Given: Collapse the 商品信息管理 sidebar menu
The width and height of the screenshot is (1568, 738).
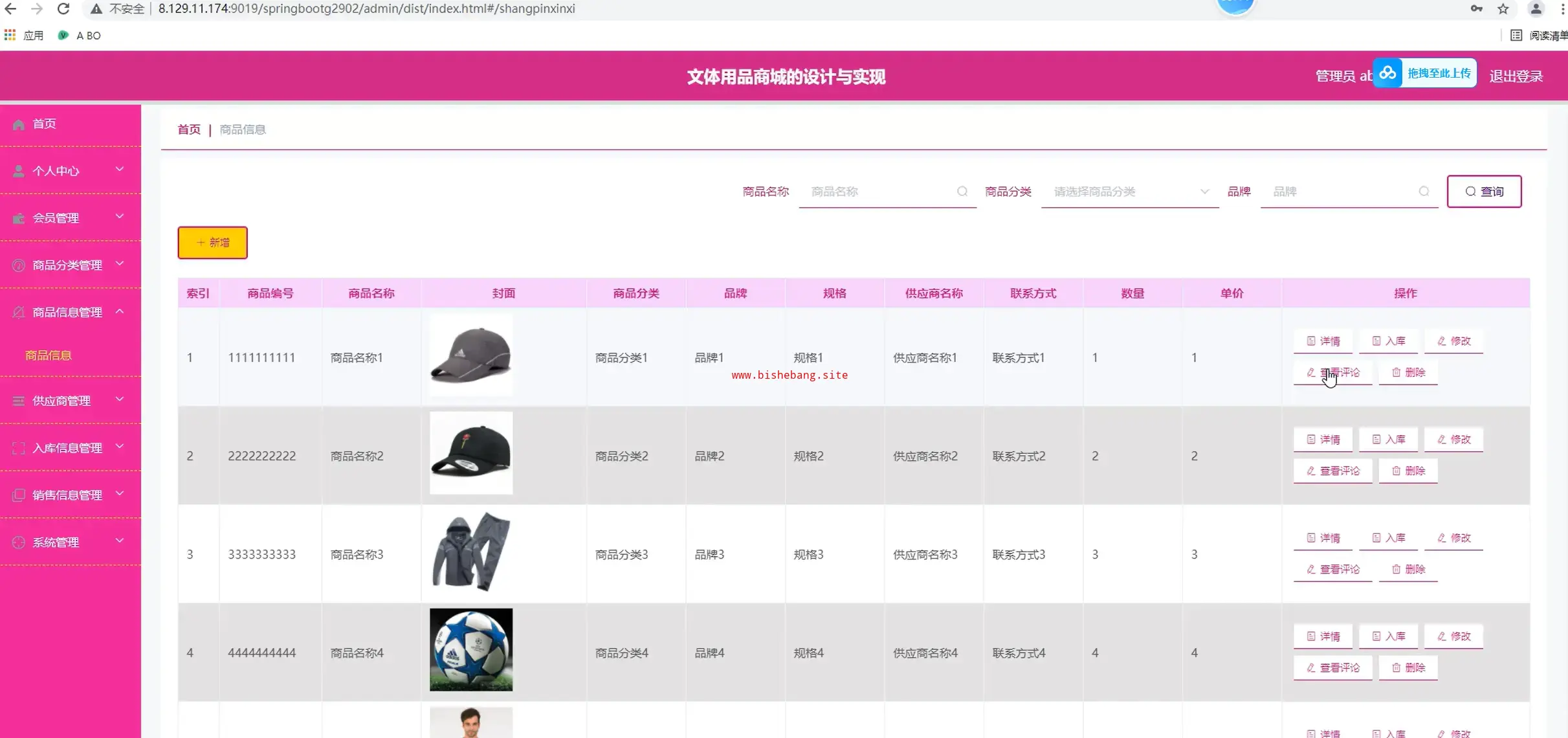Looking at the screenshot, I should click(x=70, y=312).
